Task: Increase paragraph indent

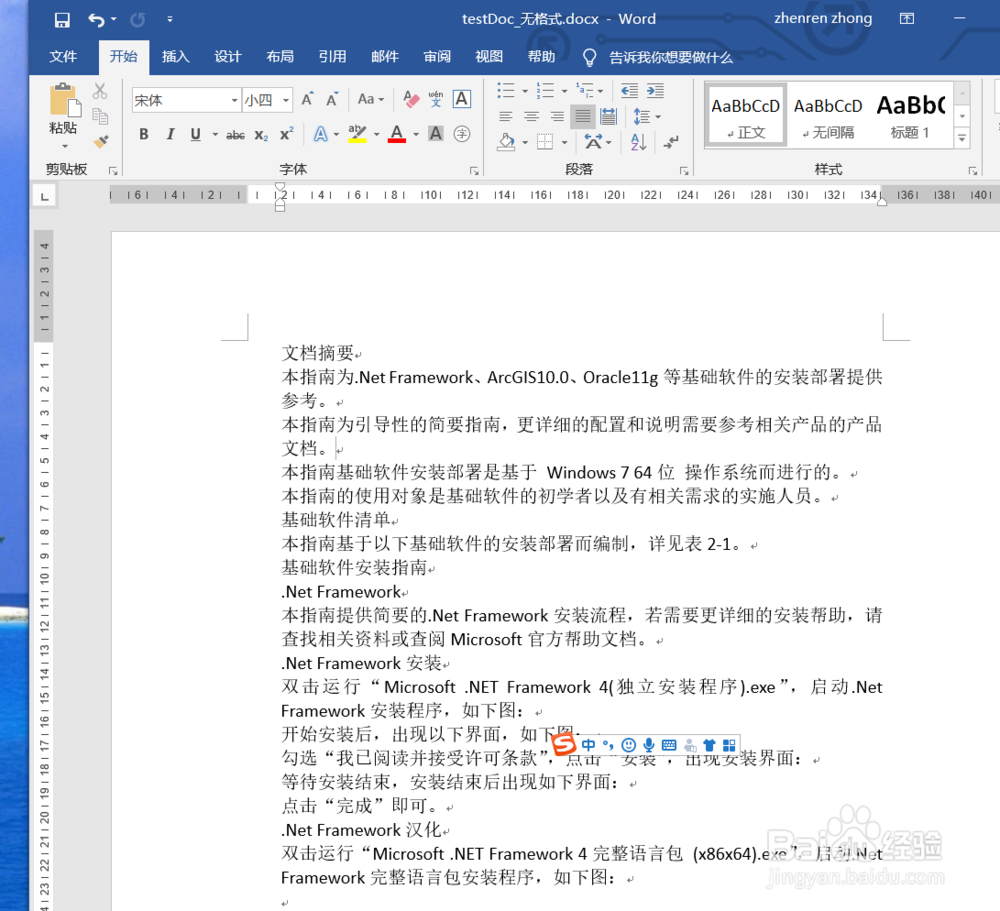Action: (x=655, y=91)
